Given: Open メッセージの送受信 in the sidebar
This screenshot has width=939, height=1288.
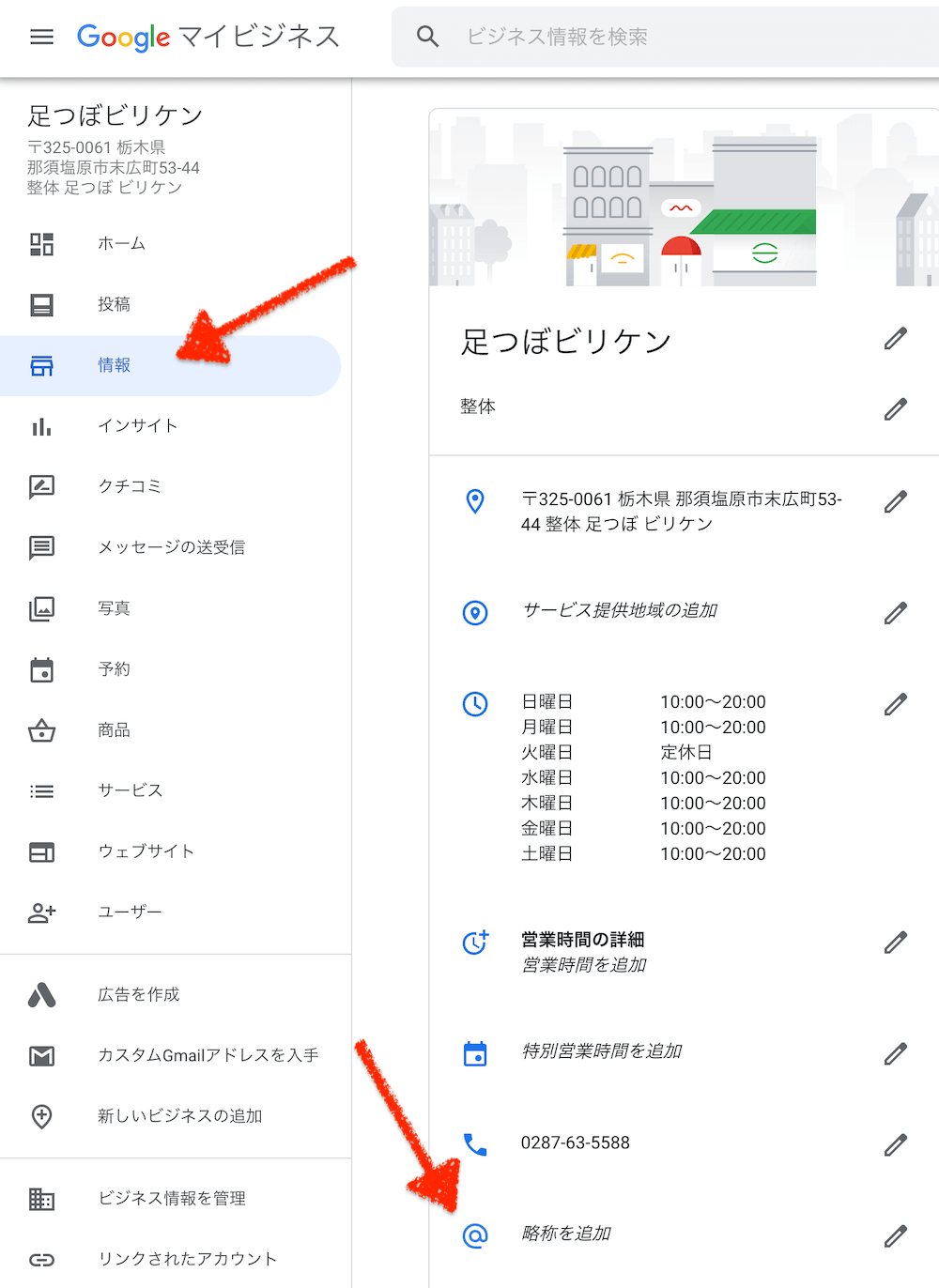Looking at the screenshot, I should [170, 547].
